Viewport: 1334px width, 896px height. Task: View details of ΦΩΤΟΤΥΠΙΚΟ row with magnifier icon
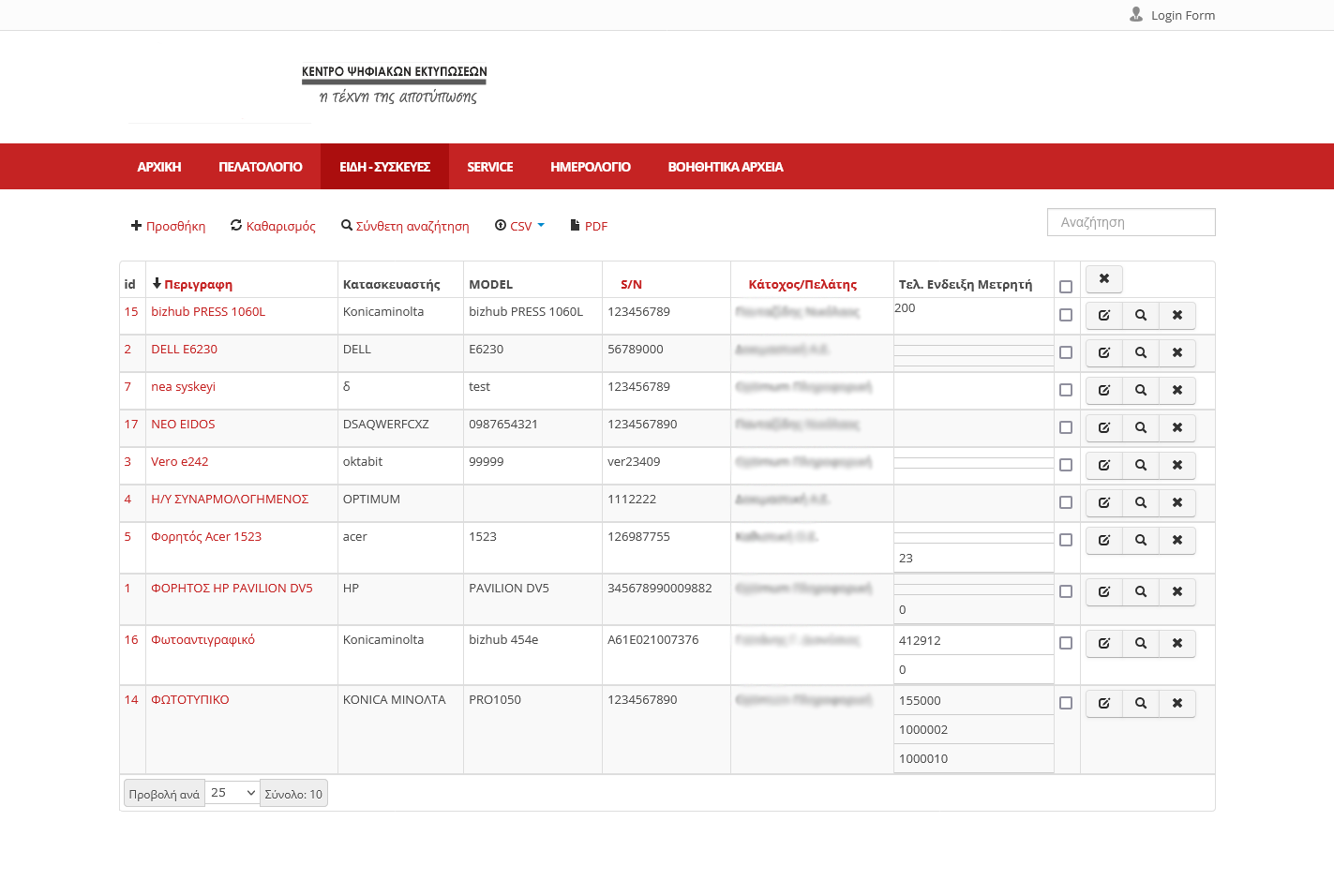1140,704
